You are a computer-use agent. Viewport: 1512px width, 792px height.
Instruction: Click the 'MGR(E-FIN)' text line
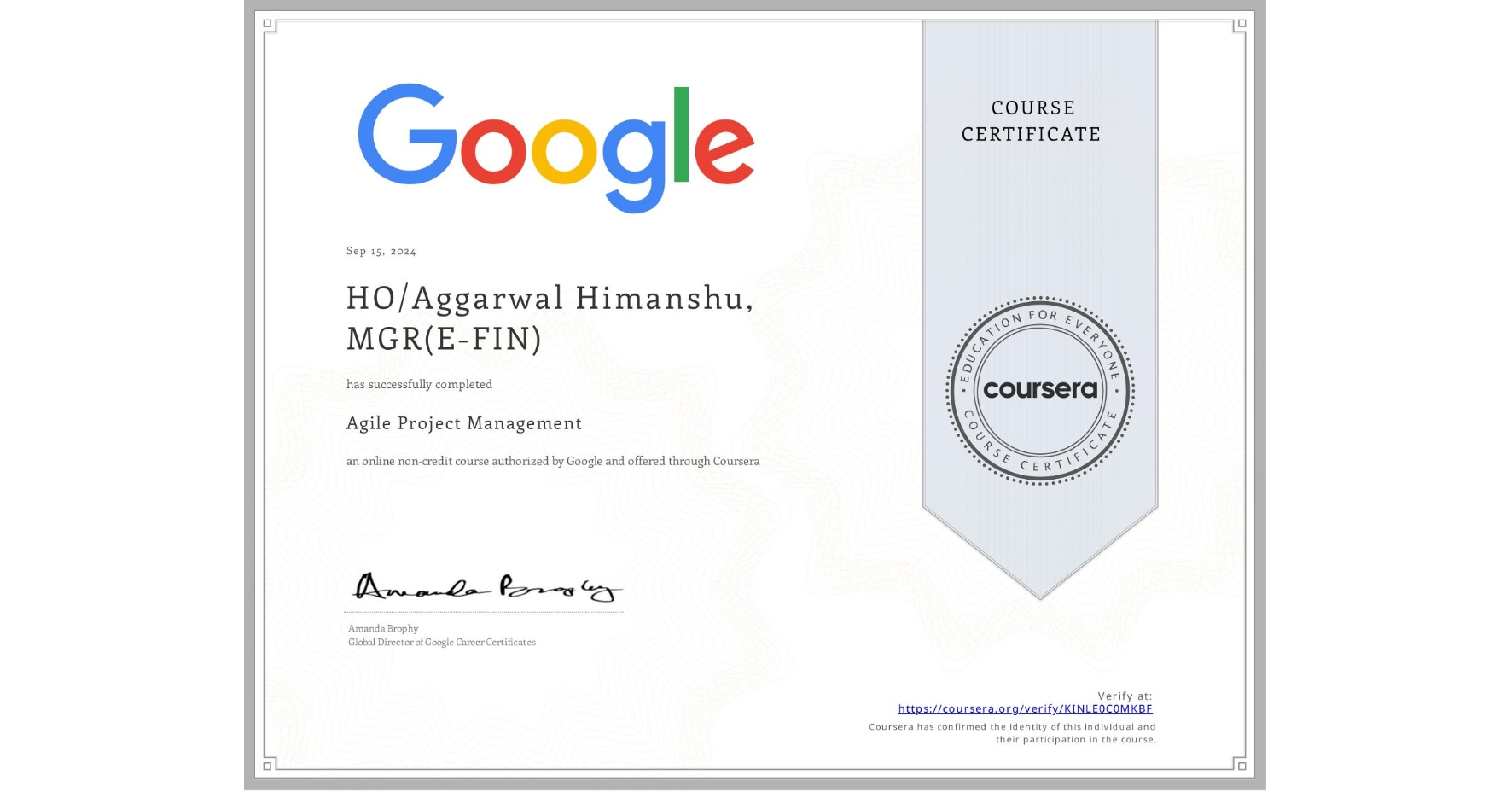point(444,339)
